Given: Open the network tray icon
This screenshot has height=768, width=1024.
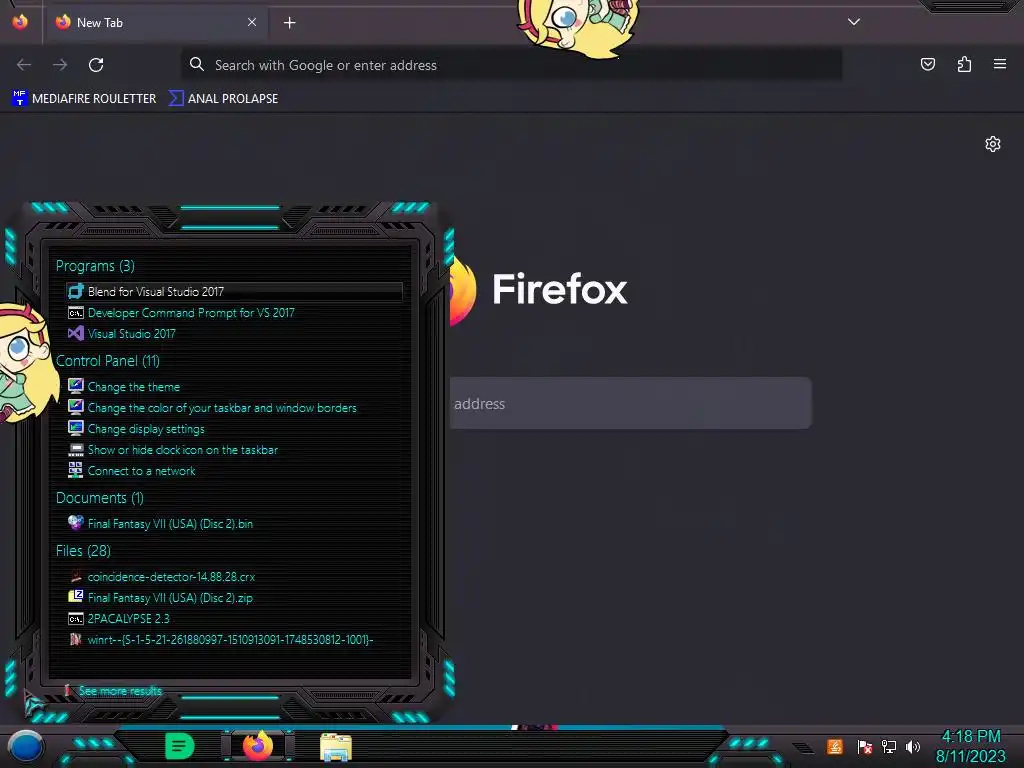Looking at the screenshot, I should 888,746.
